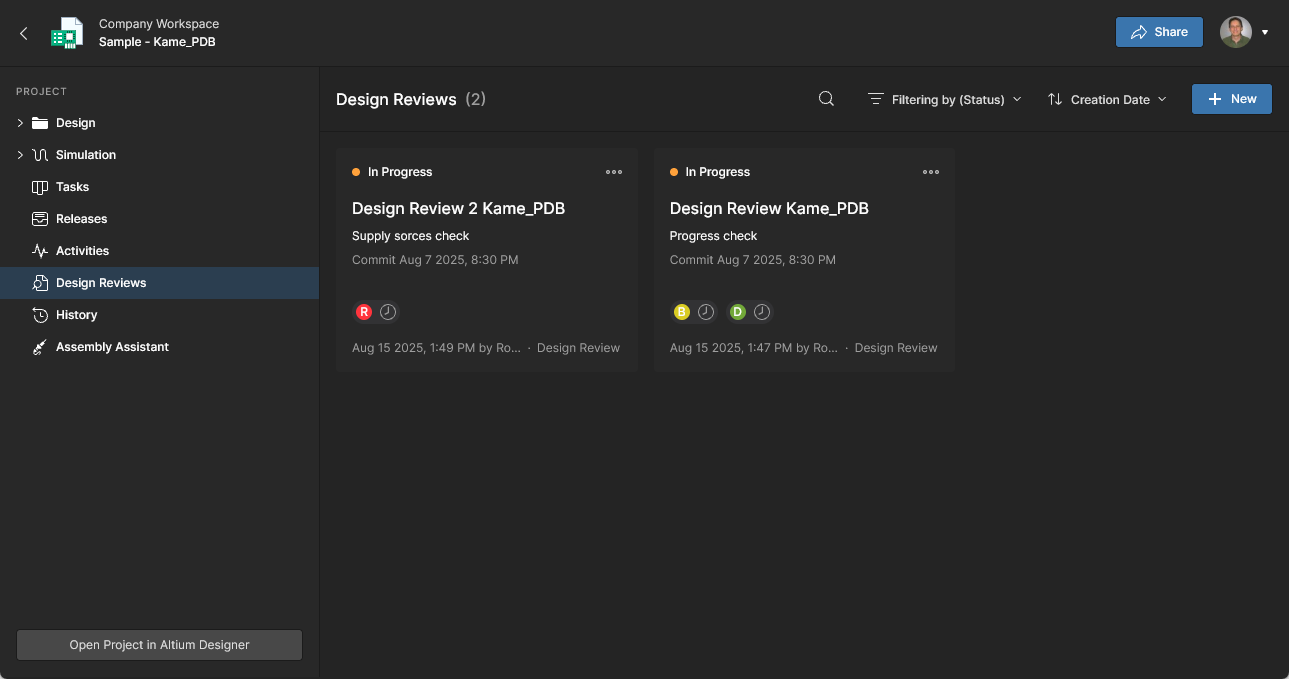The width and height of the screenshot is (1289, 679).
Task: Expand the Design tree folder
Action: (x=20, y=123)
